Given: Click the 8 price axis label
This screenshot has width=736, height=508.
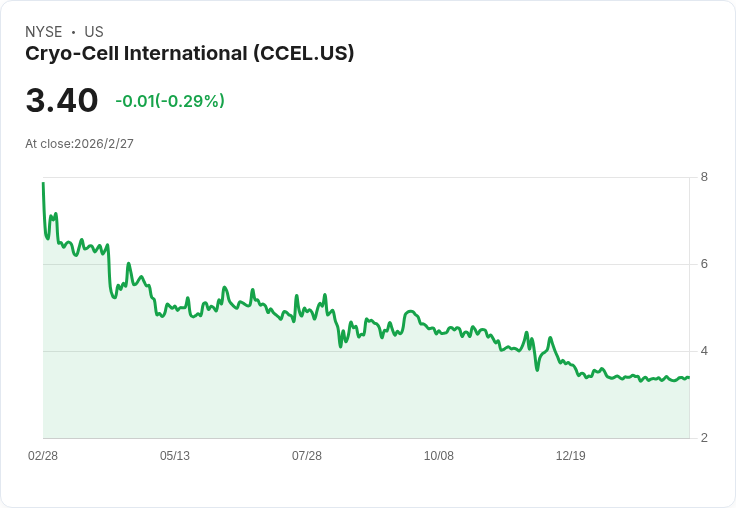Looking at the screenshot, I should [x=704, y=177].
